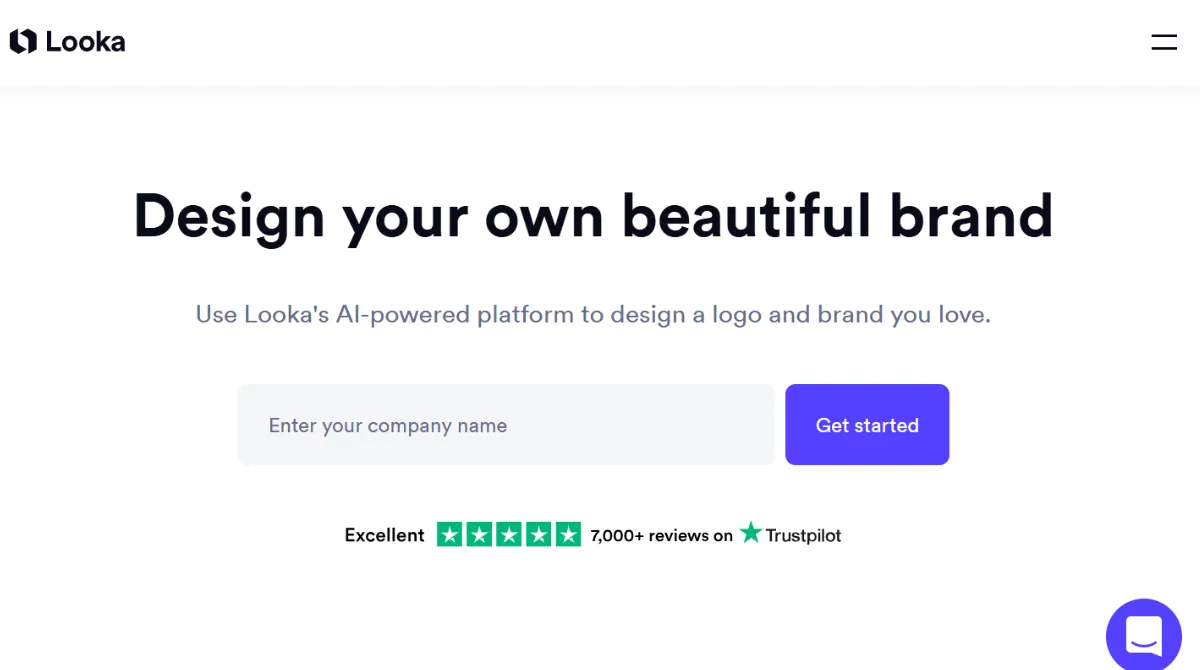1200x670 pixels.
Task: Click the Get started button
Action: [x=867, y=425]
